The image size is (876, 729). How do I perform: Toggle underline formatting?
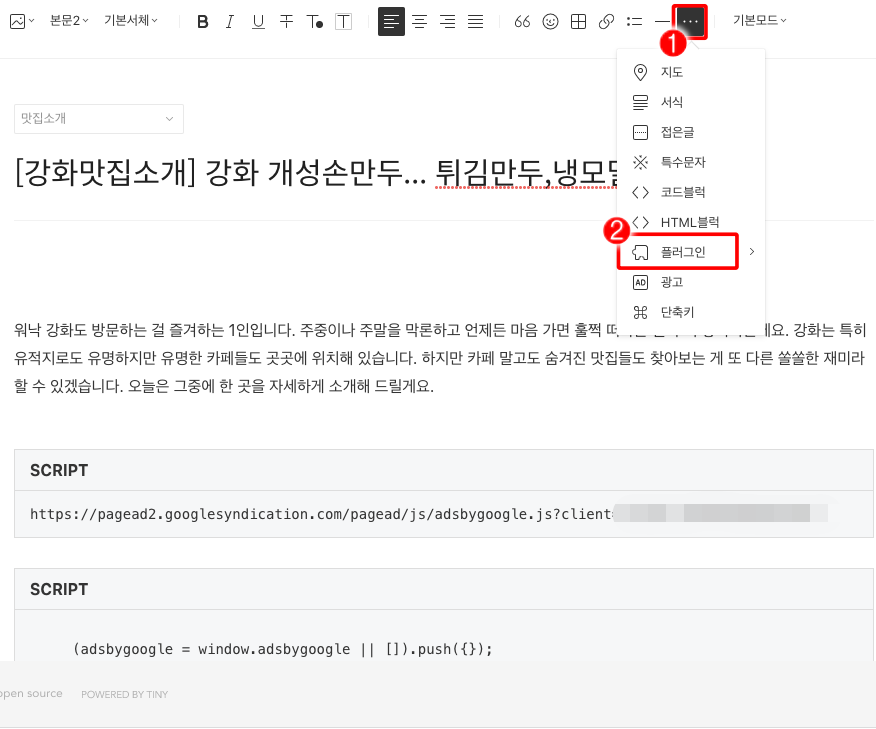coord(258,20)
